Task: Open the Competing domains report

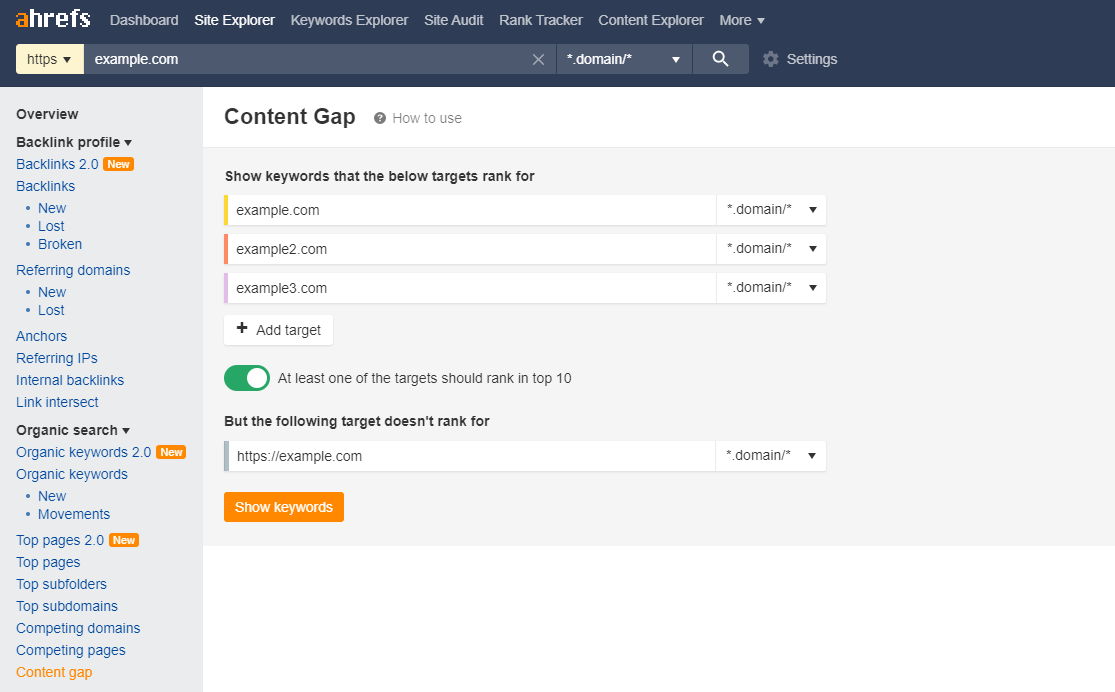Action: coord(77,627)
